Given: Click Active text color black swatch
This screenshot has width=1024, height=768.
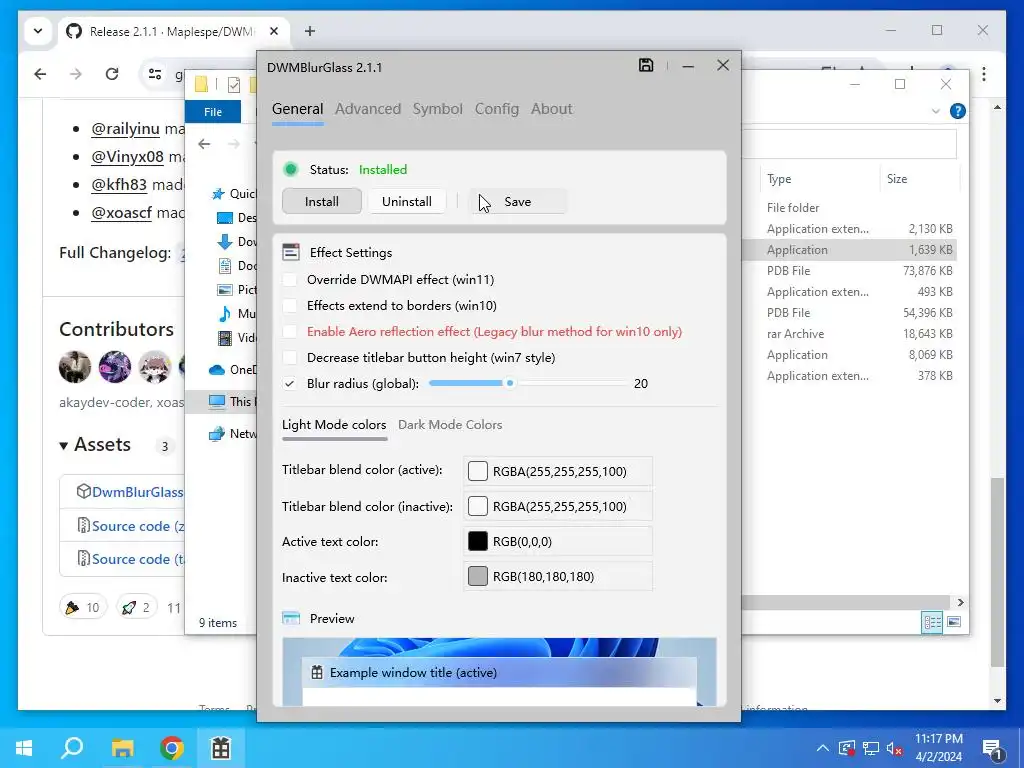Looking at the screenshot, I should point(477,541).
